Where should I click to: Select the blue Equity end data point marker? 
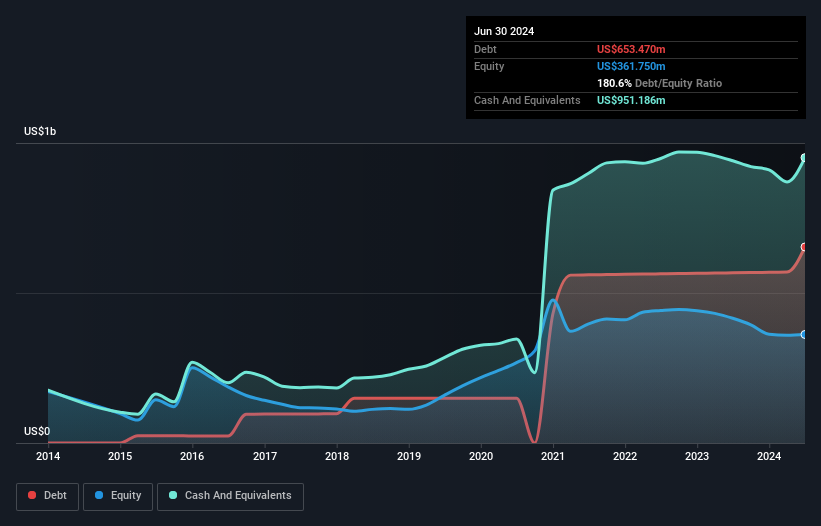coord(804,334)
